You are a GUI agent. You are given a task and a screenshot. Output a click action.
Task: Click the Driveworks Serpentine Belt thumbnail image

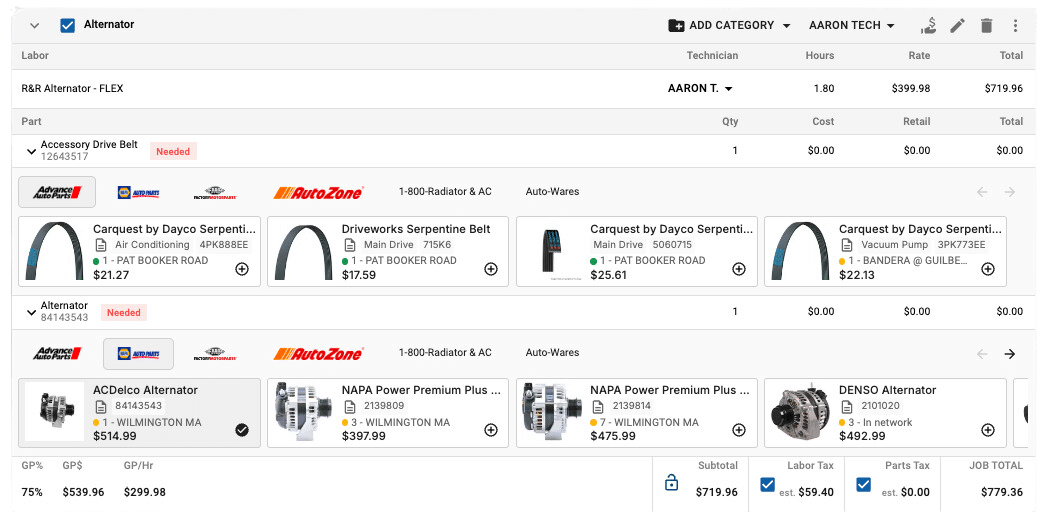(304, 251)
